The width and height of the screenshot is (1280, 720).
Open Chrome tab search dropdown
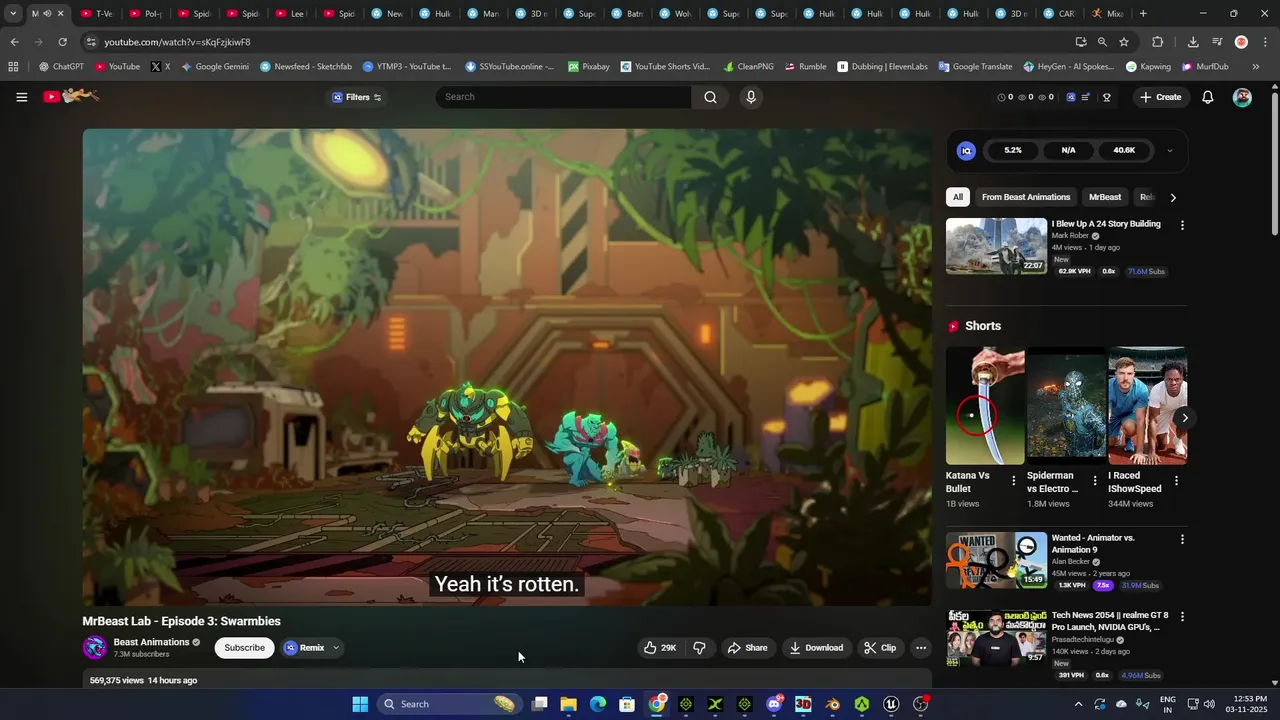point(13,14)
